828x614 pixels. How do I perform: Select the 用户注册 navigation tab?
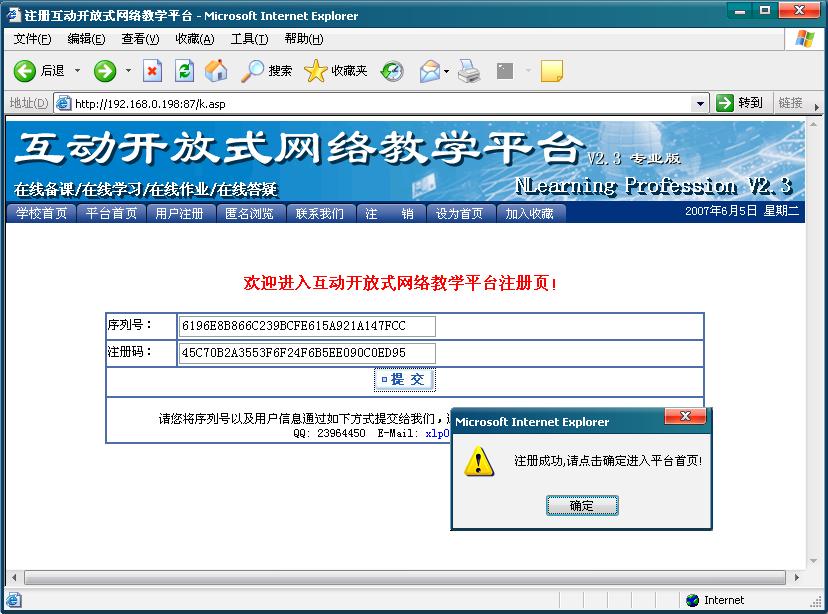180,214
